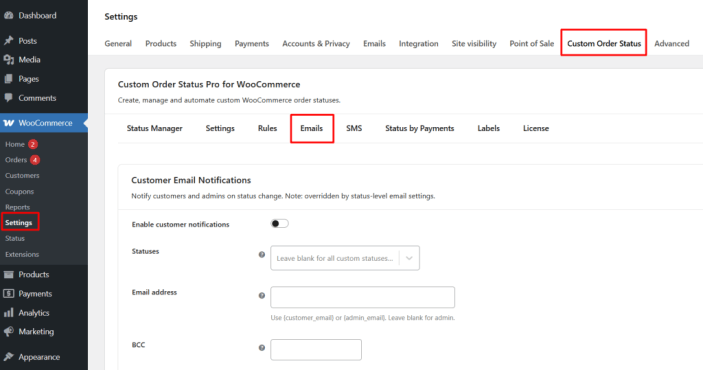Open the Customers submenu link

coord(22,175)
